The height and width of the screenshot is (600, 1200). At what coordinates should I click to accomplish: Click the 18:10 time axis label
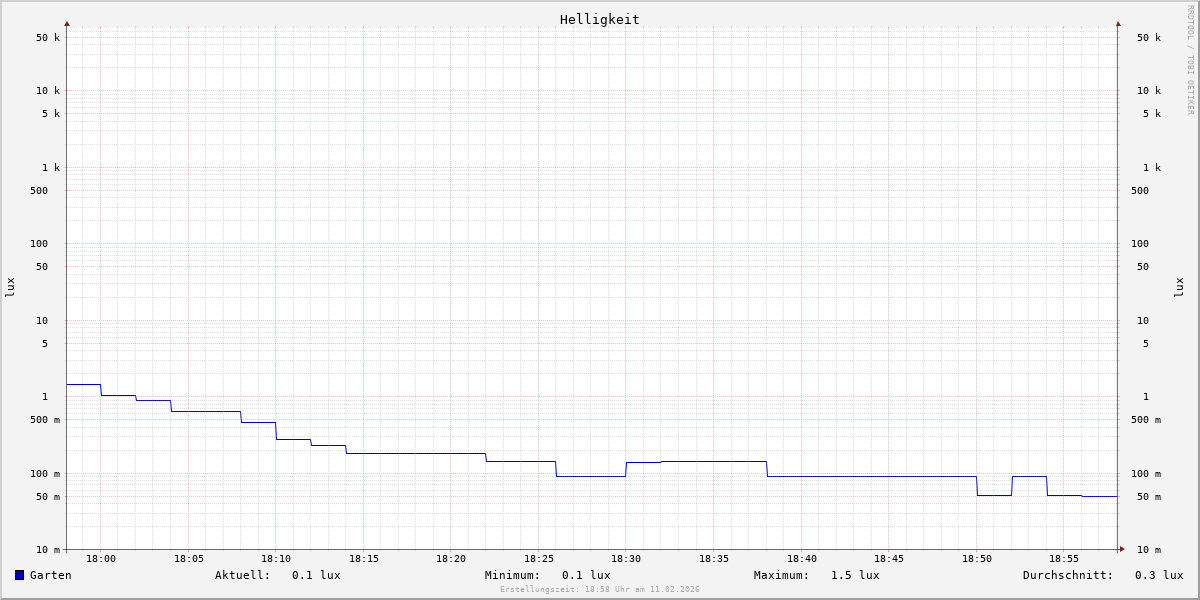(276, 559)
